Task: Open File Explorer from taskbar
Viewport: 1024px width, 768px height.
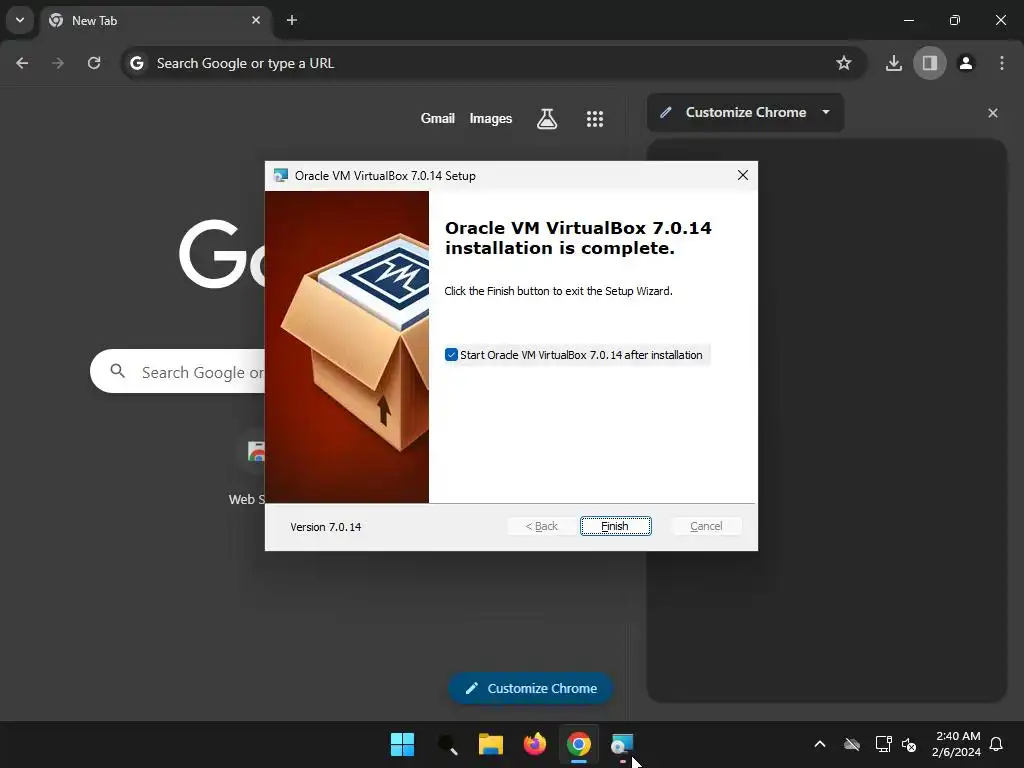Action: click(490, 744)
